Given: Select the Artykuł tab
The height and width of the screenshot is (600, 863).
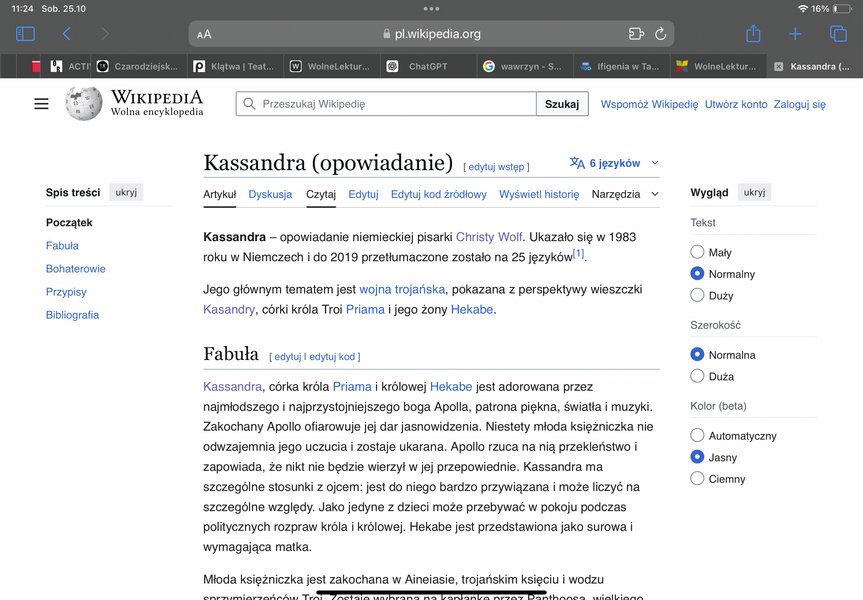Looking at the screenshot, I should click(x=220, y=194).
